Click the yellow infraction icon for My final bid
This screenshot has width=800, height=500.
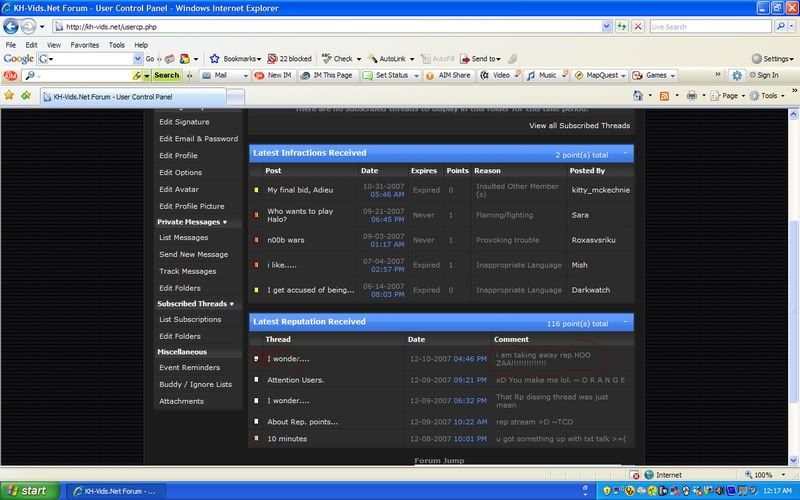[x=256, y=189]
